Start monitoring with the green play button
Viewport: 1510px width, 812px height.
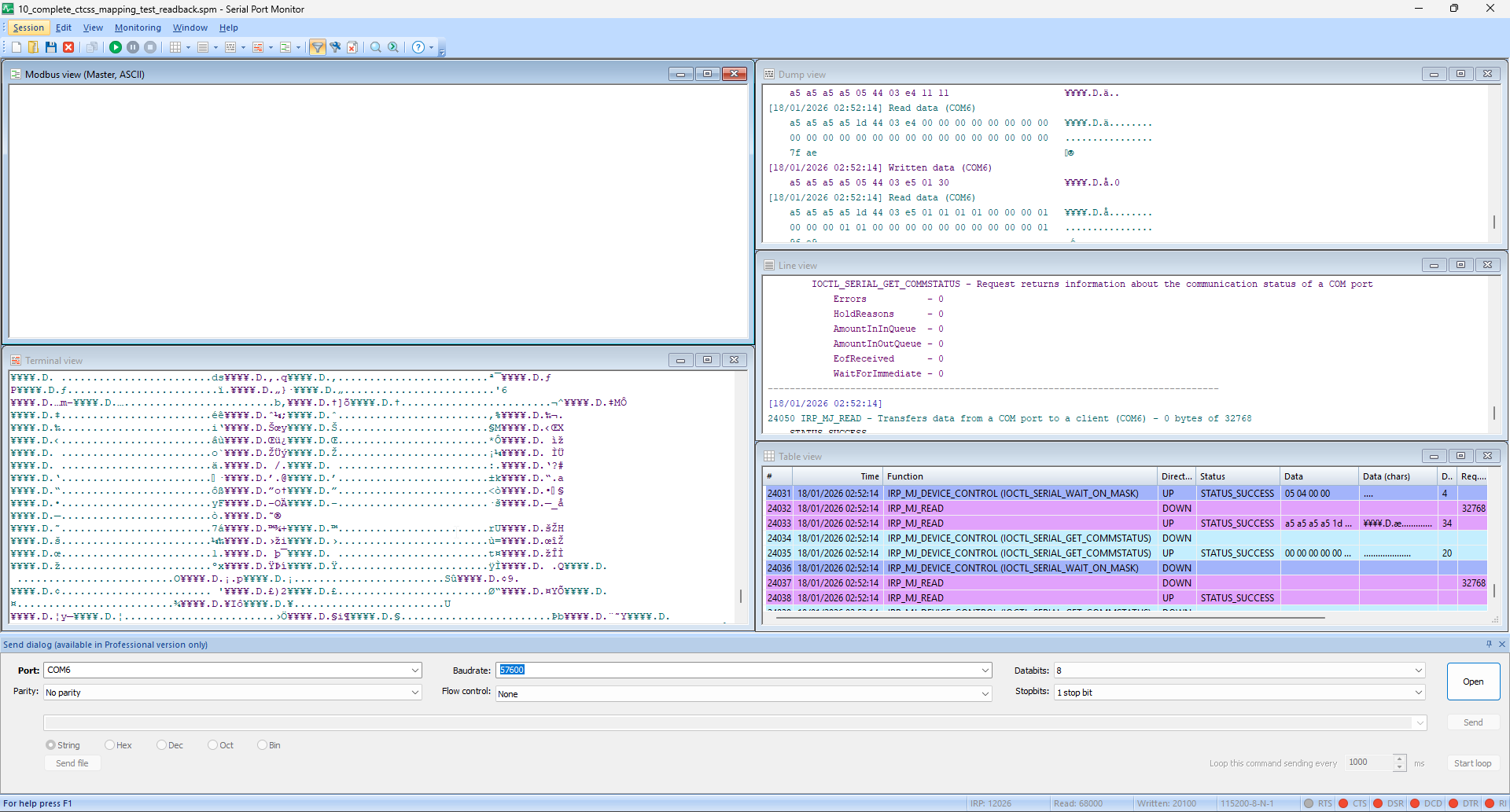[115, 47]
